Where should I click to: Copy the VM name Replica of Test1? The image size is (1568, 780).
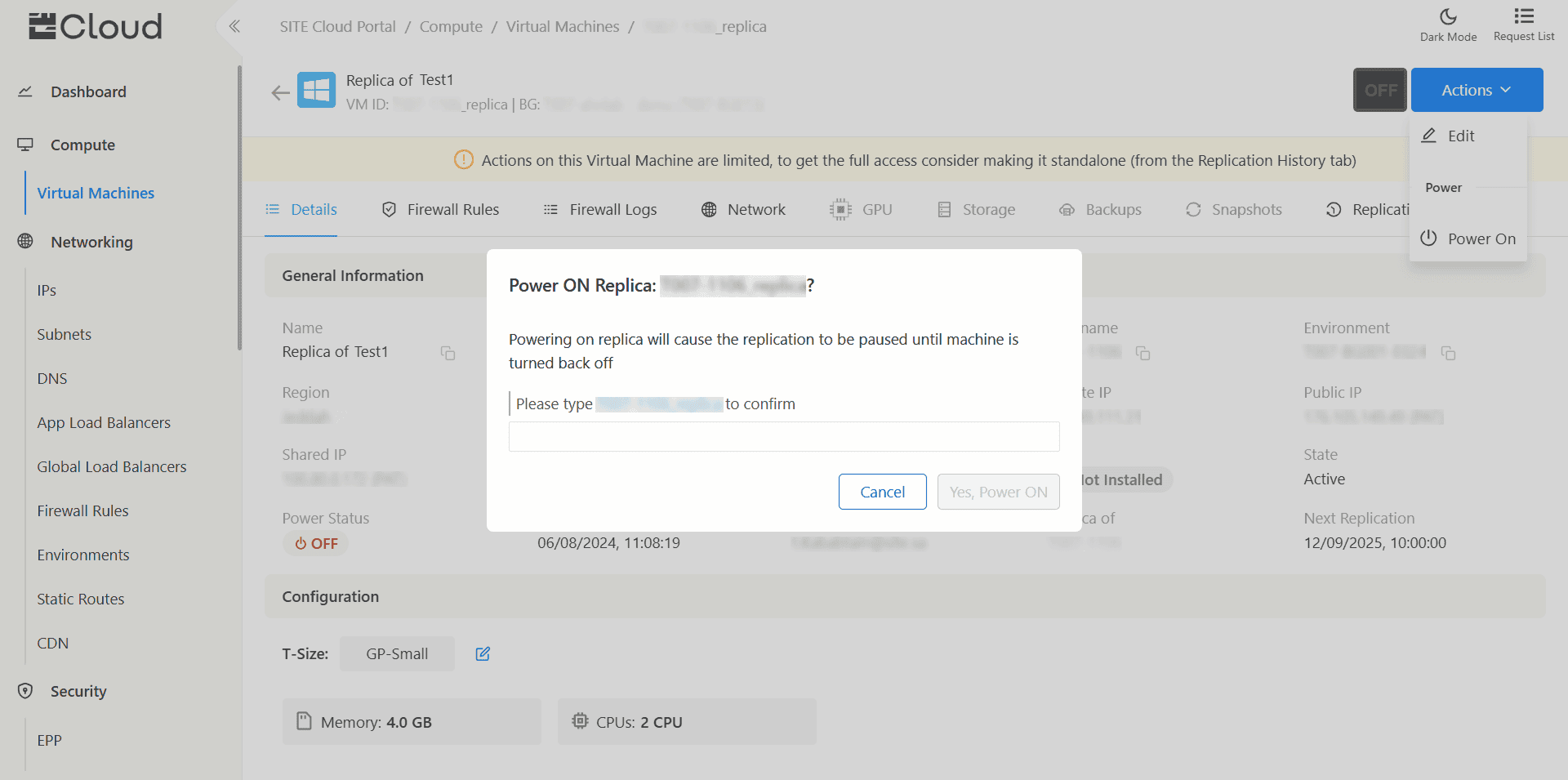pos(448,353)
